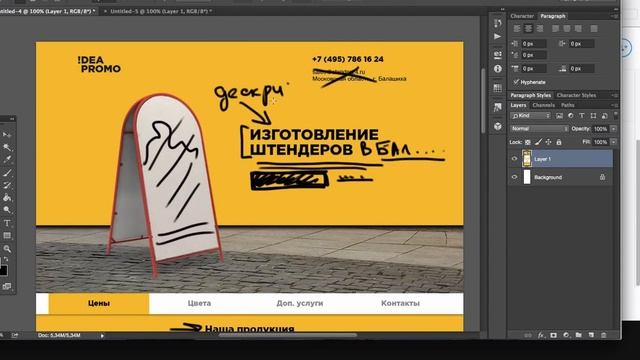Screen dimensions: 640x360
Task: Align paragraph text left
Action: coord(517,29)
